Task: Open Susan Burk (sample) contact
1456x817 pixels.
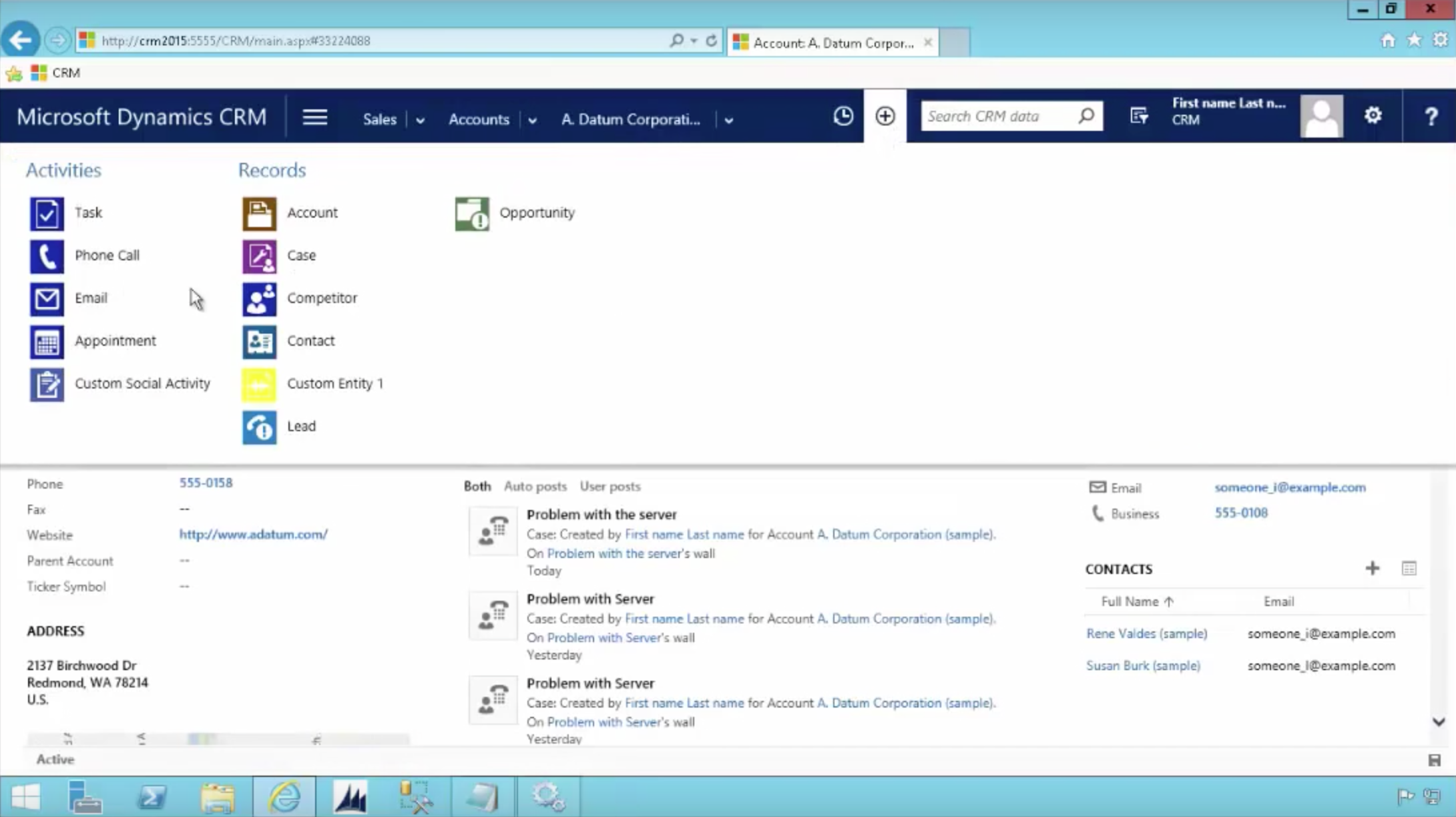Action: (1143, 665)
